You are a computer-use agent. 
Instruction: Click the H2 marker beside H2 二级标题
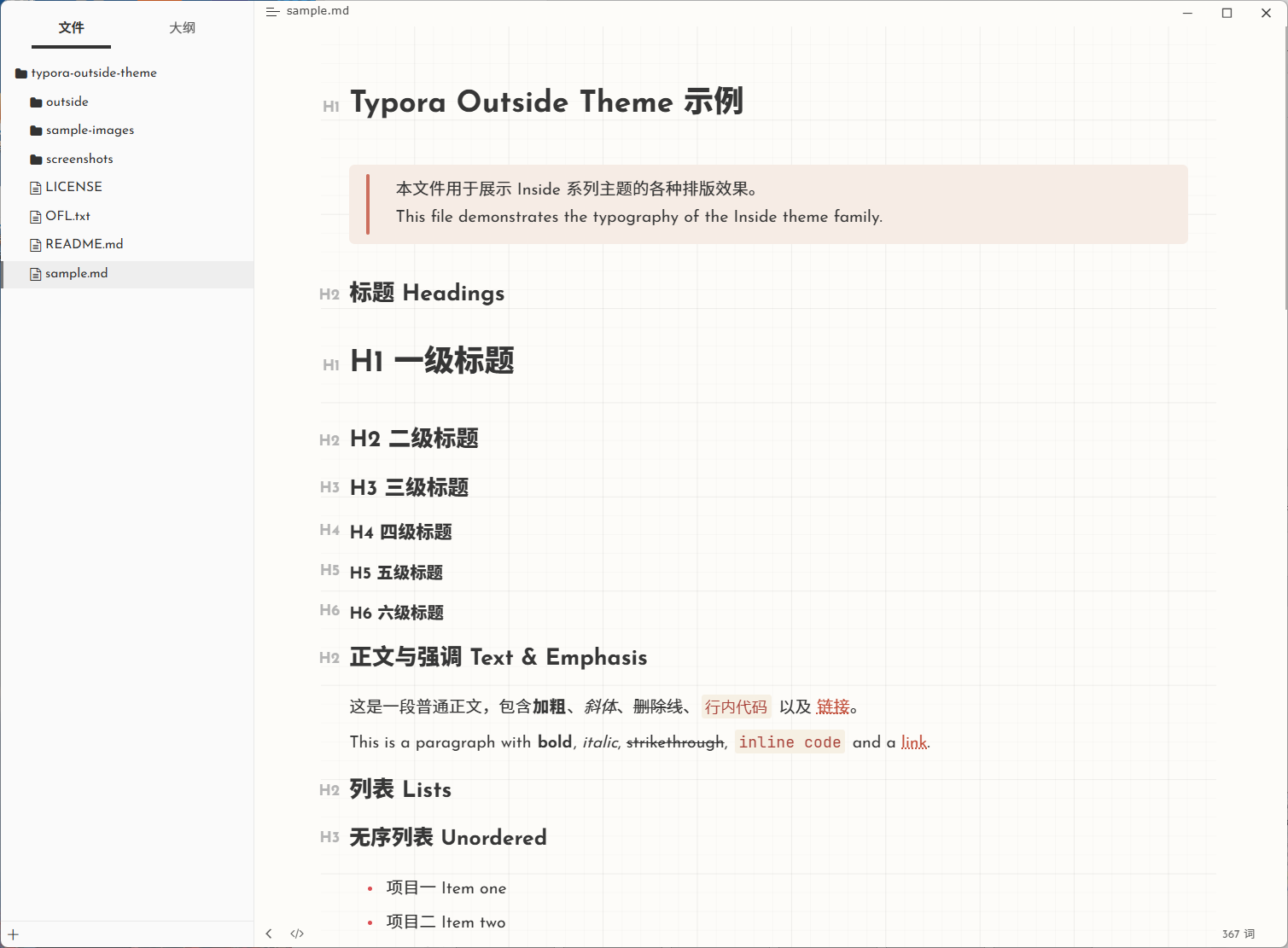click(329, 440)
